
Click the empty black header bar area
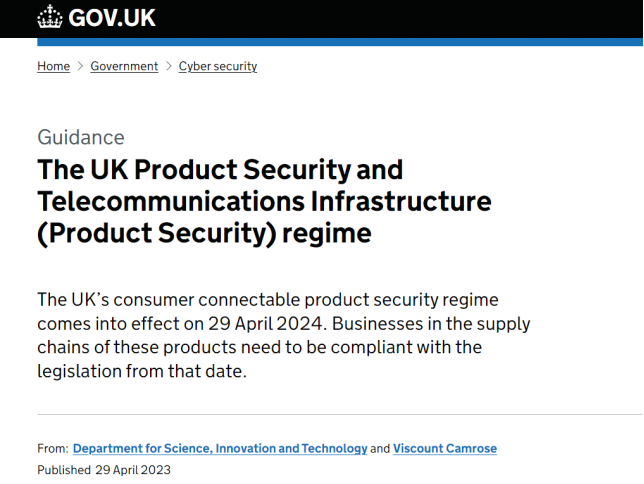(398, 18)
